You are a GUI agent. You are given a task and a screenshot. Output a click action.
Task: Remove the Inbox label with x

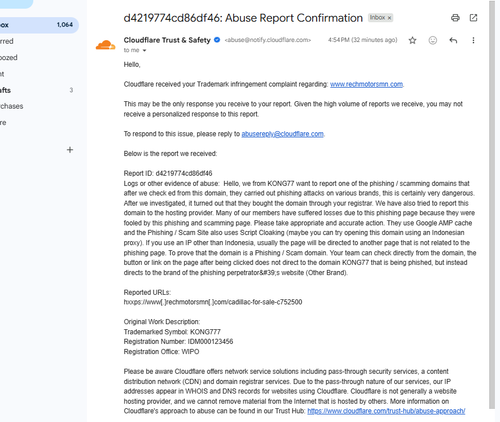389,18
